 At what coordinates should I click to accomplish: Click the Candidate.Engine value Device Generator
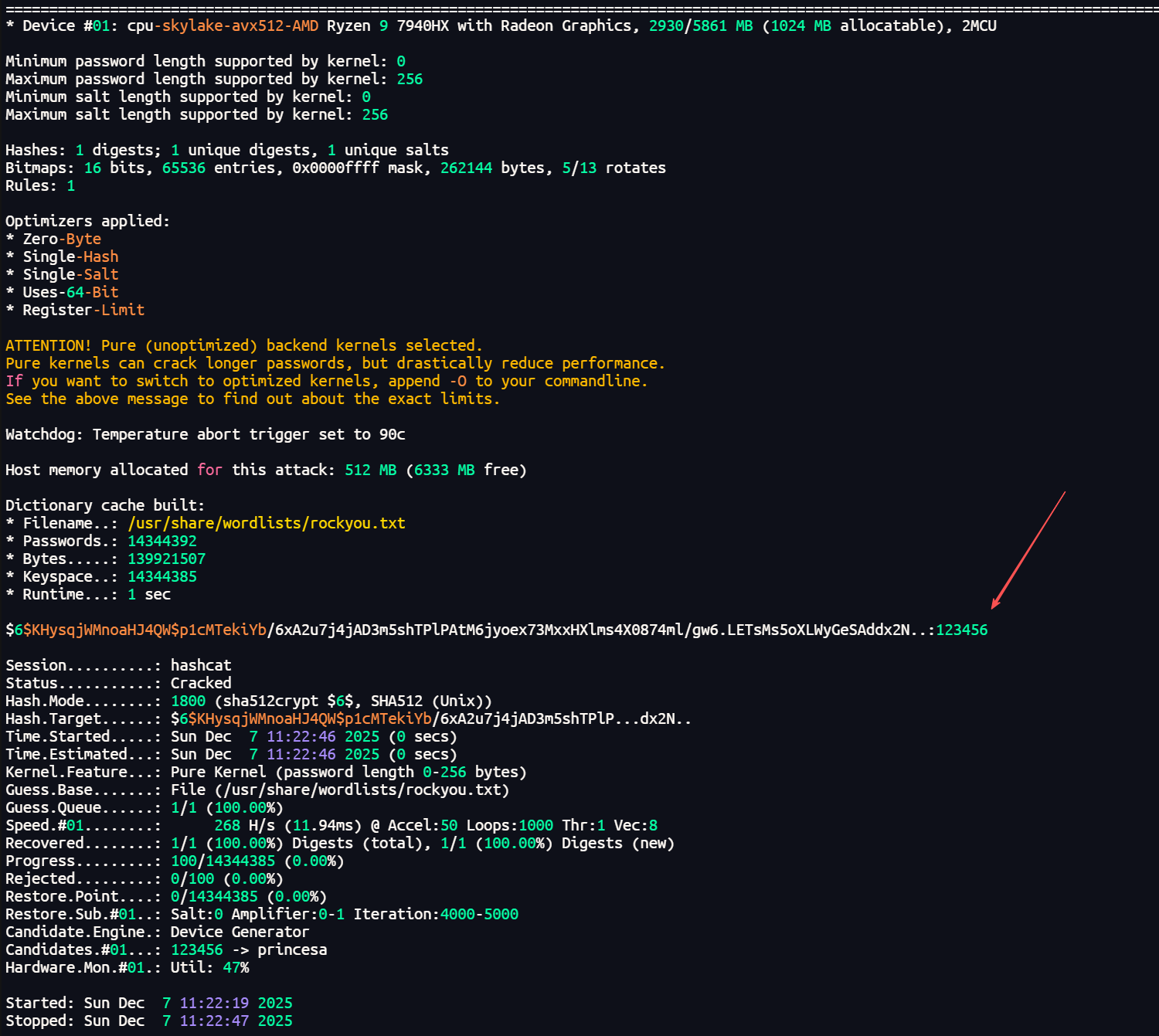240,932
